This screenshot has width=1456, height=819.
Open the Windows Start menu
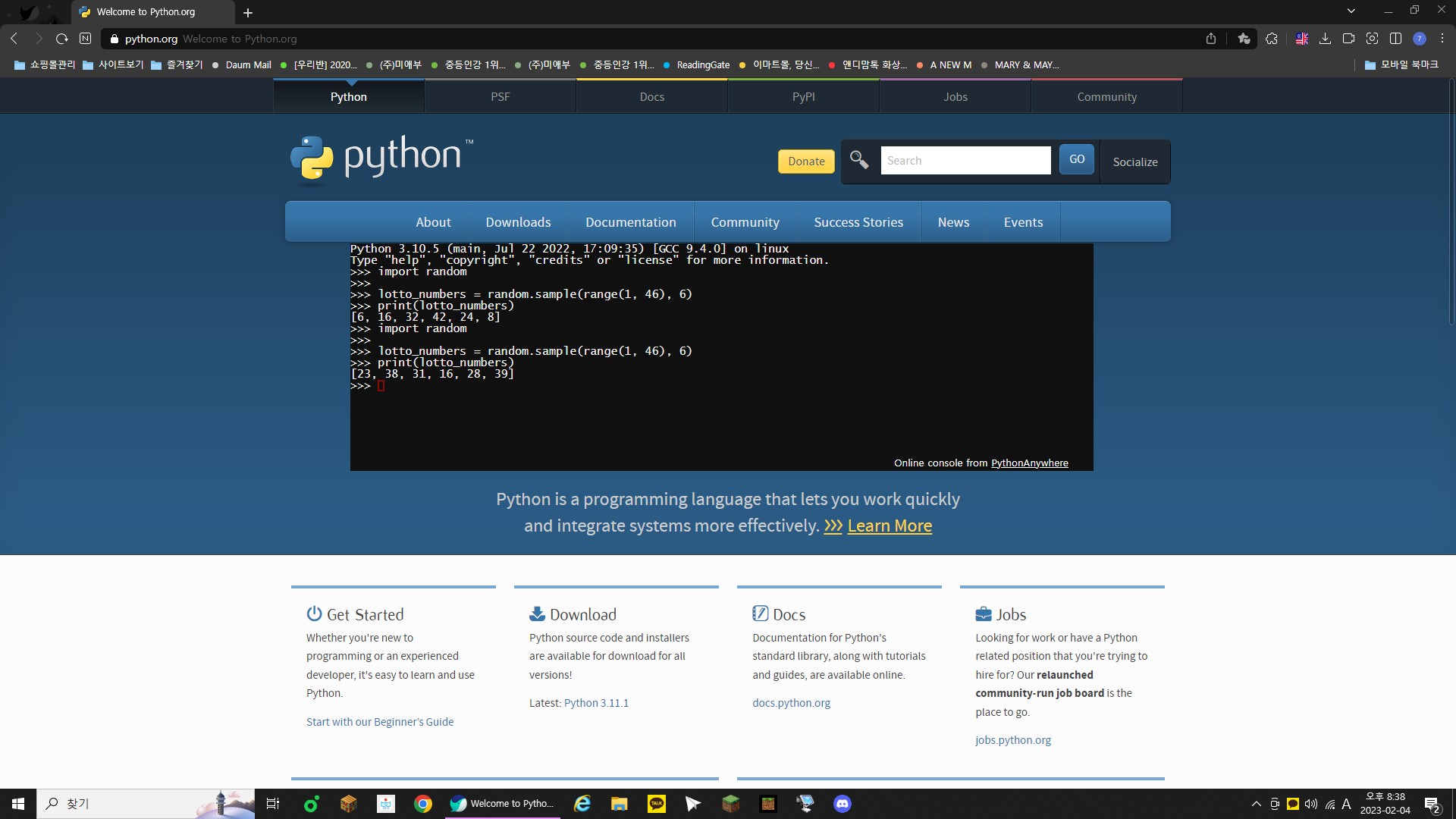point(18,804)
